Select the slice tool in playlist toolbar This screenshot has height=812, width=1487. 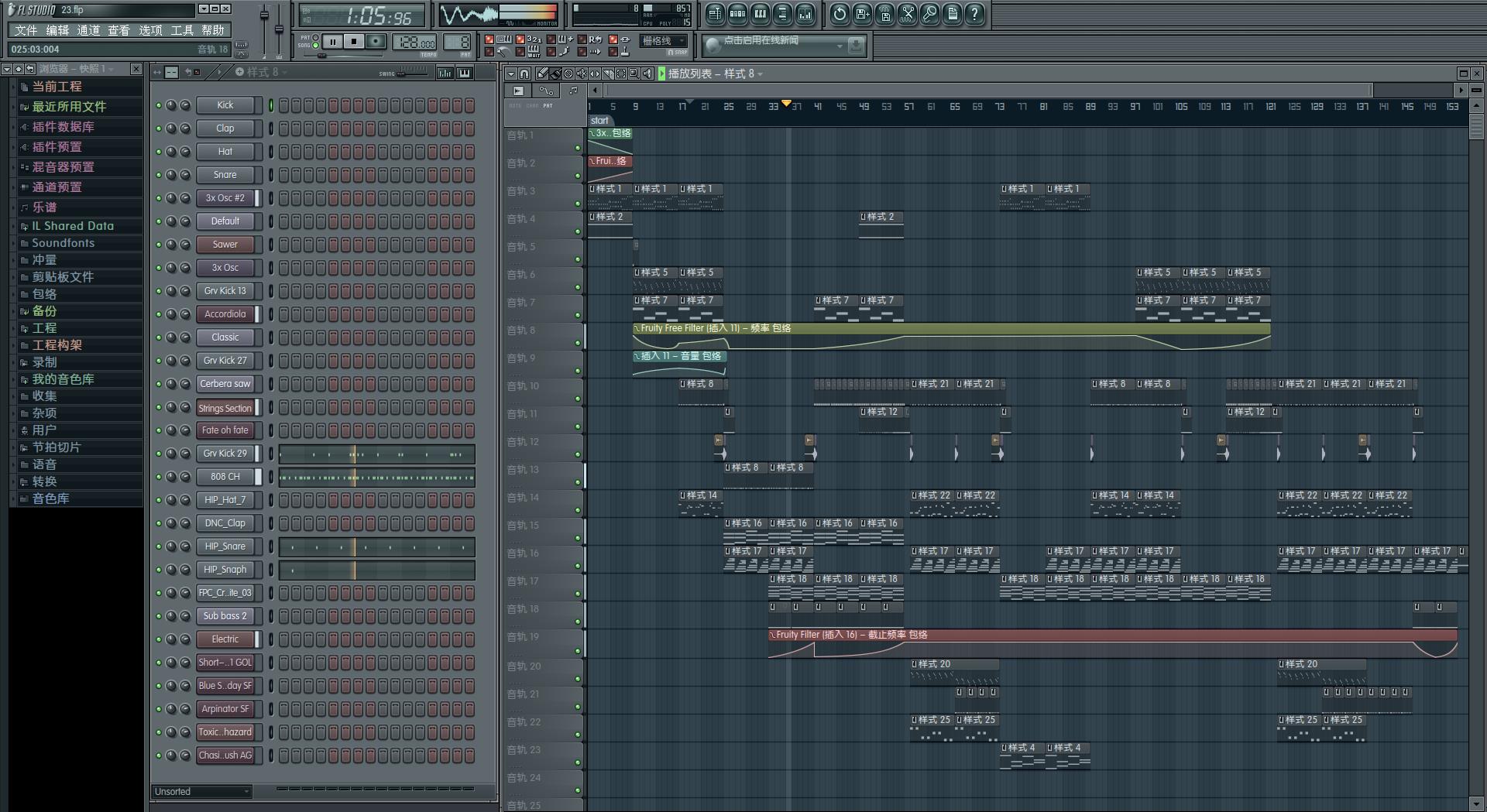[608, 74]
